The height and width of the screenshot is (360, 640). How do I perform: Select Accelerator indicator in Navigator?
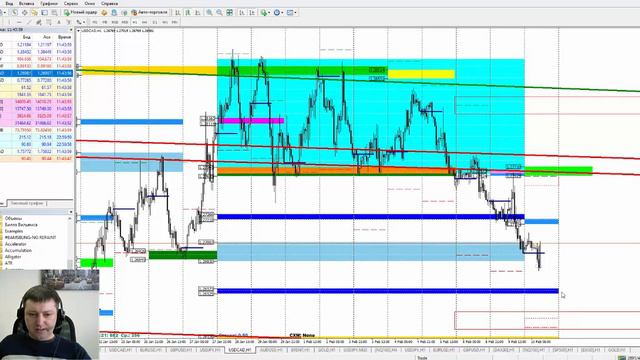(x=16, y=244)
